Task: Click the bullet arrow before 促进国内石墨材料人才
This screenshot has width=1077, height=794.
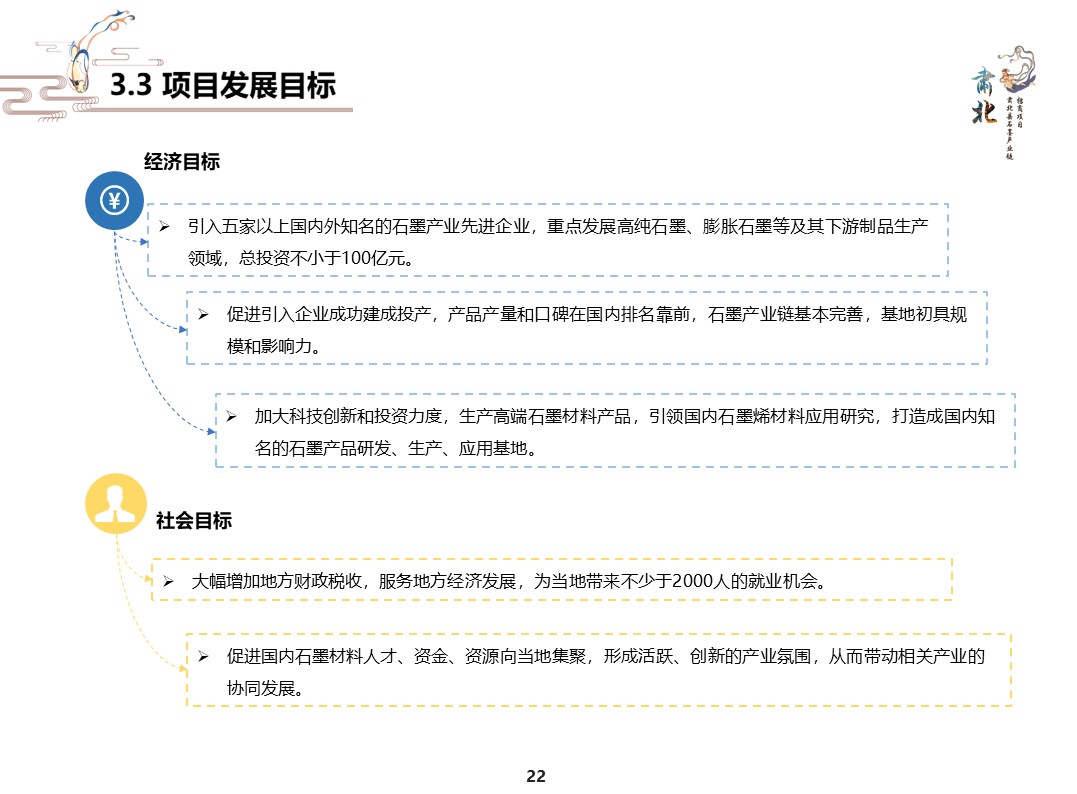Action: coord(203,657)
